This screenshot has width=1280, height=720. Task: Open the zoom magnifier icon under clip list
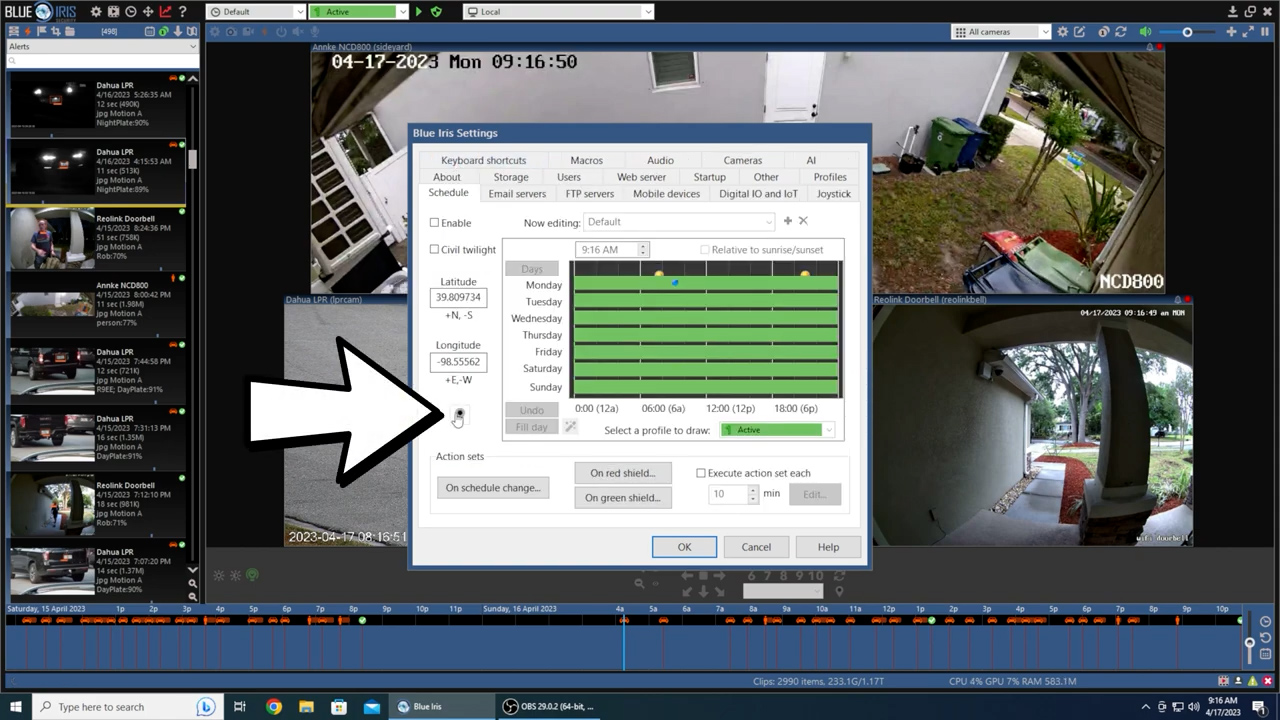193,583
